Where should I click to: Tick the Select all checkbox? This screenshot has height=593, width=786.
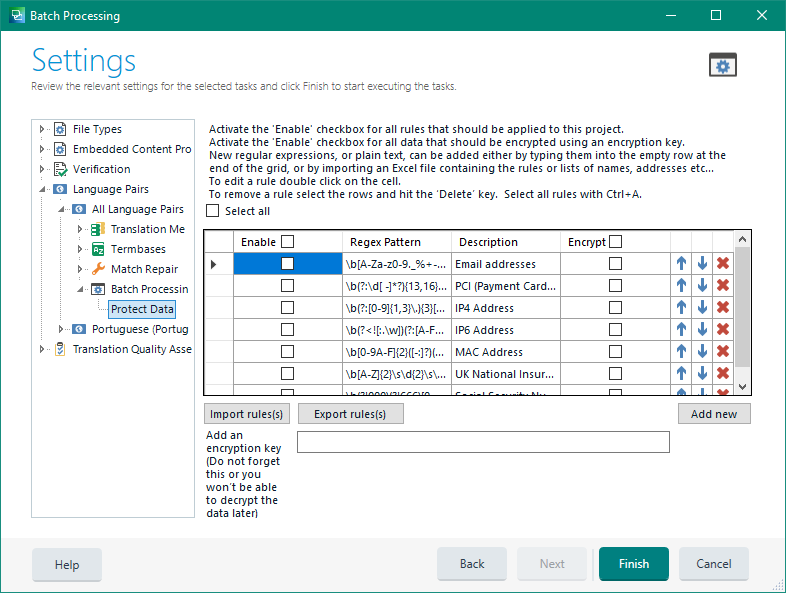tap(212, 211)
